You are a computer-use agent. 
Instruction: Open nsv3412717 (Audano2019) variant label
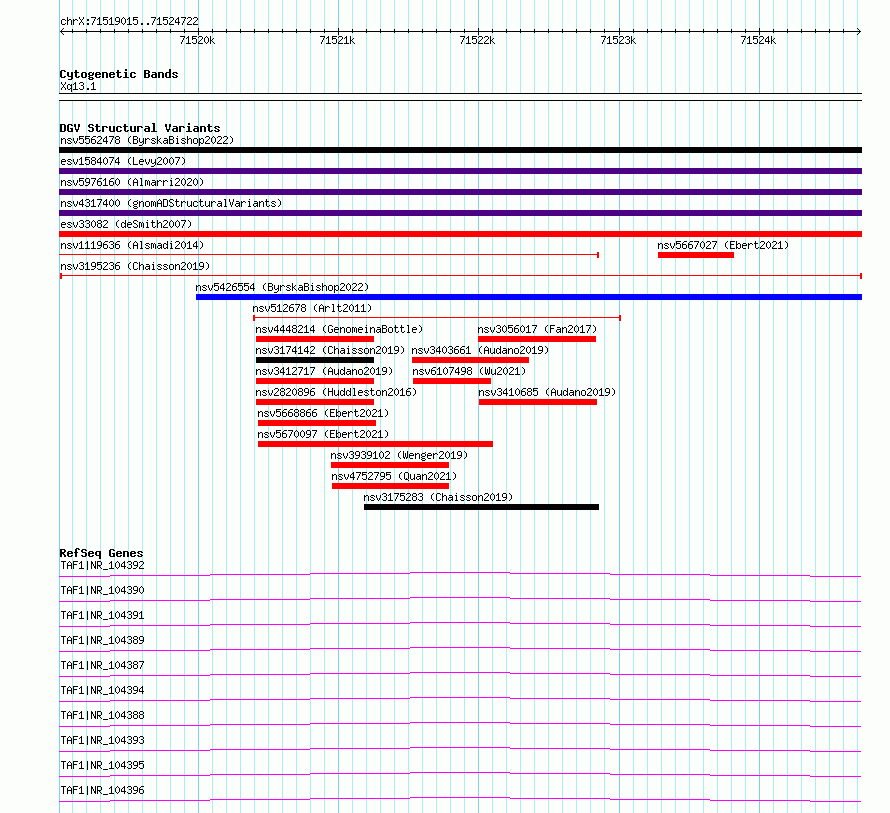324,371
